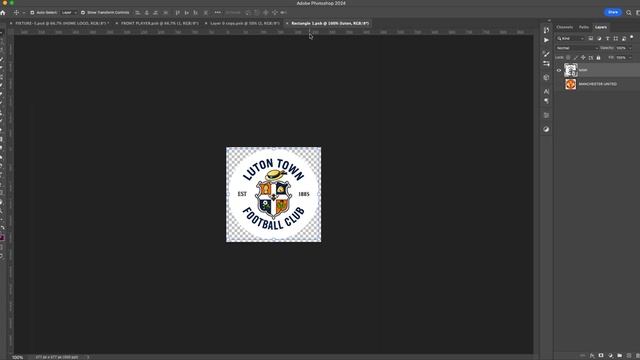Viewport: 640px width, 360px height.
Task: Lock image pixels brush icon
Action: 576,58
